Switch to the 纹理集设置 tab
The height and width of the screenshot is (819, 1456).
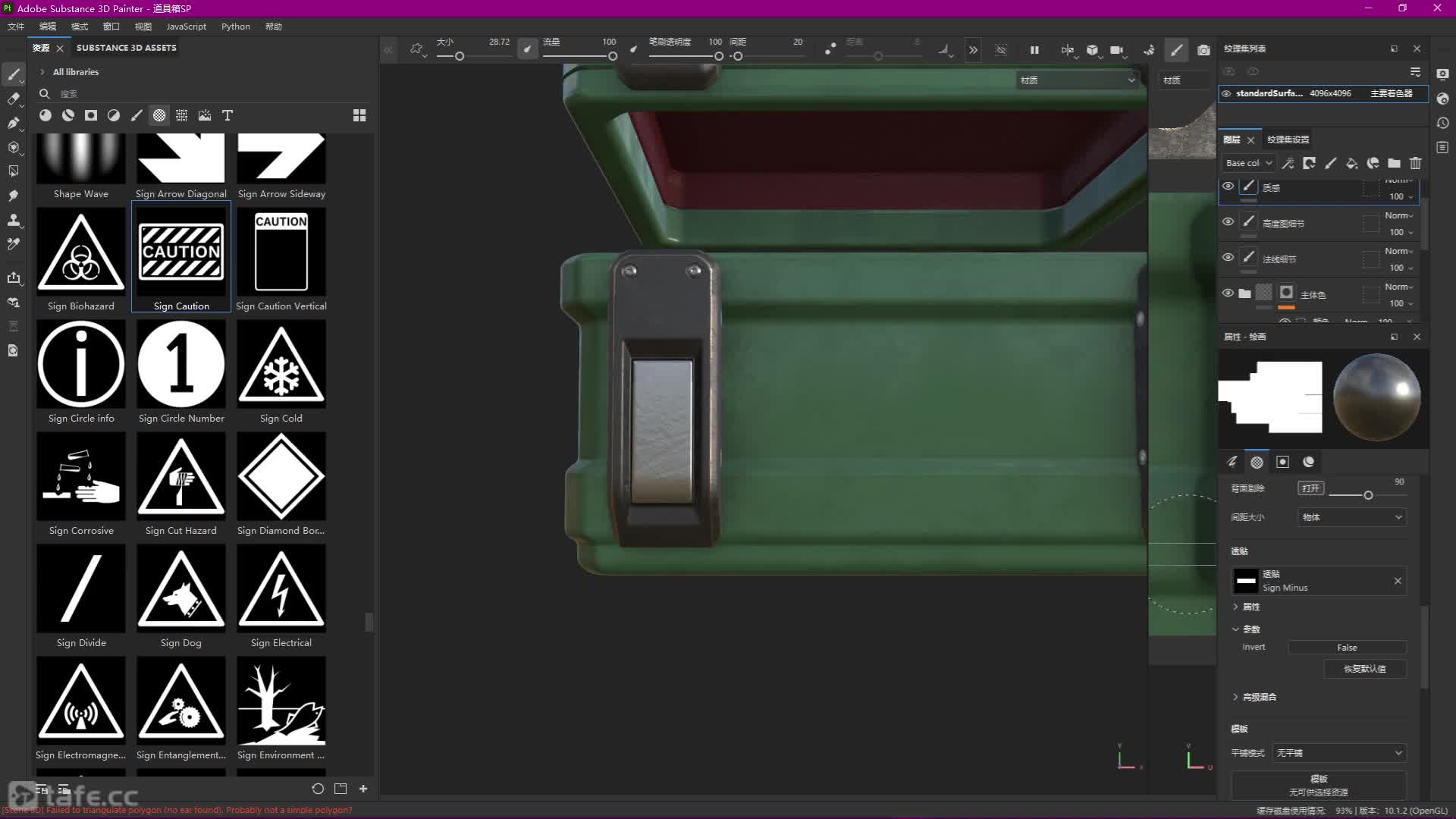1288,140
